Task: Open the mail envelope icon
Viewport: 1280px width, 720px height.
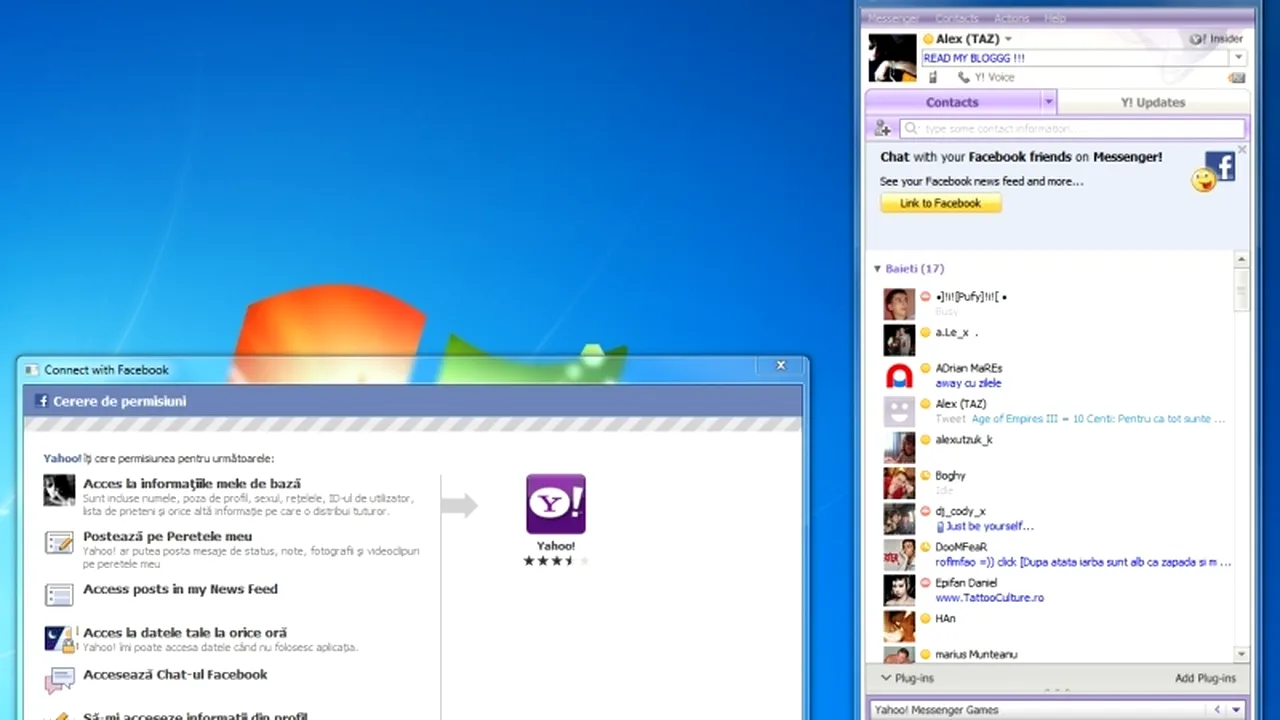Action: (1237, 77)
